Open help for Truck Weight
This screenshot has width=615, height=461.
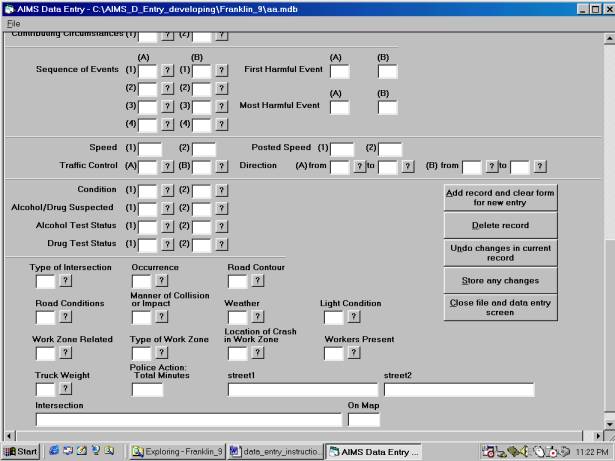click(x=66, y=389)
